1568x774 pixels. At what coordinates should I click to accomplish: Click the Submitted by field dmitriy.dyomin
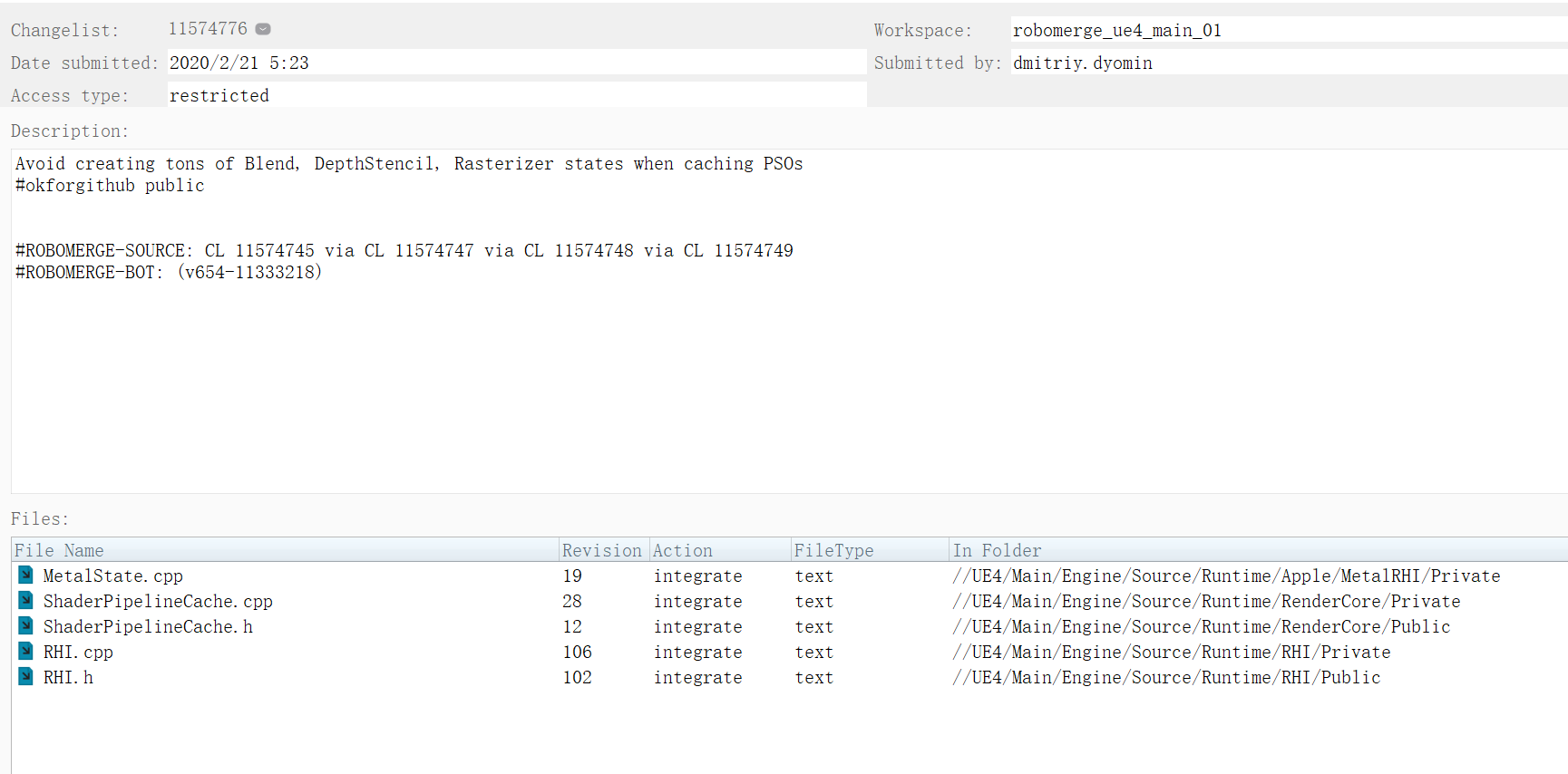point(1289,63)
